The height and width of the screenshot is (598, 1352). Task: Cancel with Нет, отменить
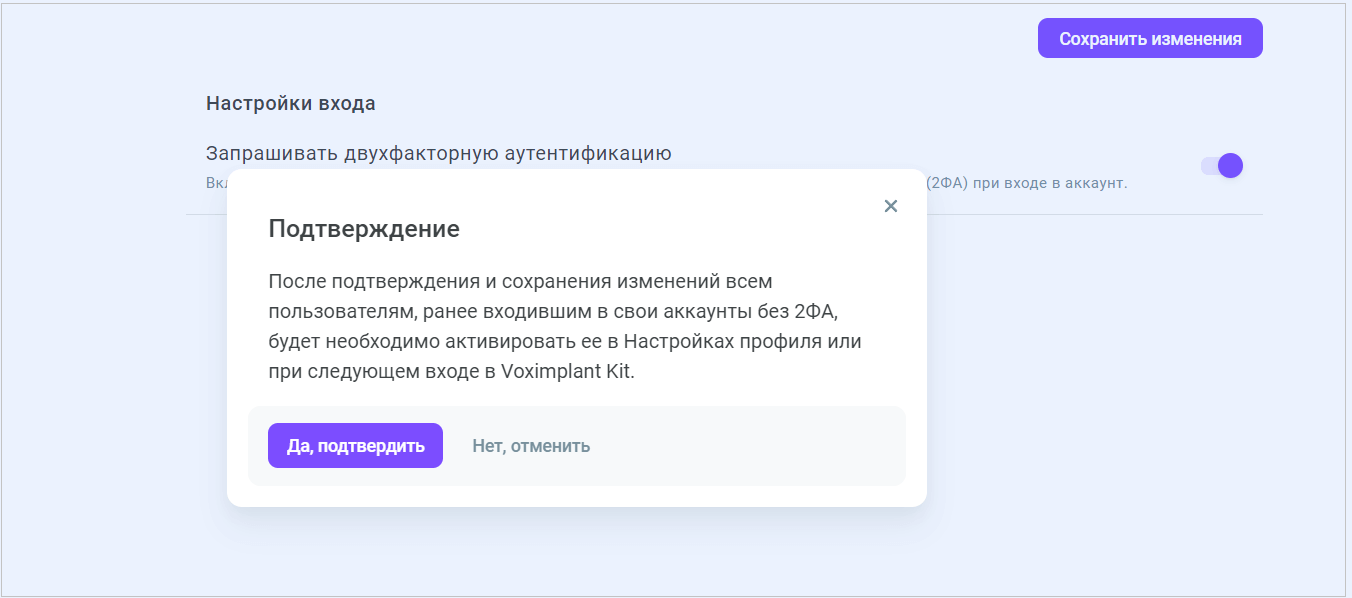(531, 446)
